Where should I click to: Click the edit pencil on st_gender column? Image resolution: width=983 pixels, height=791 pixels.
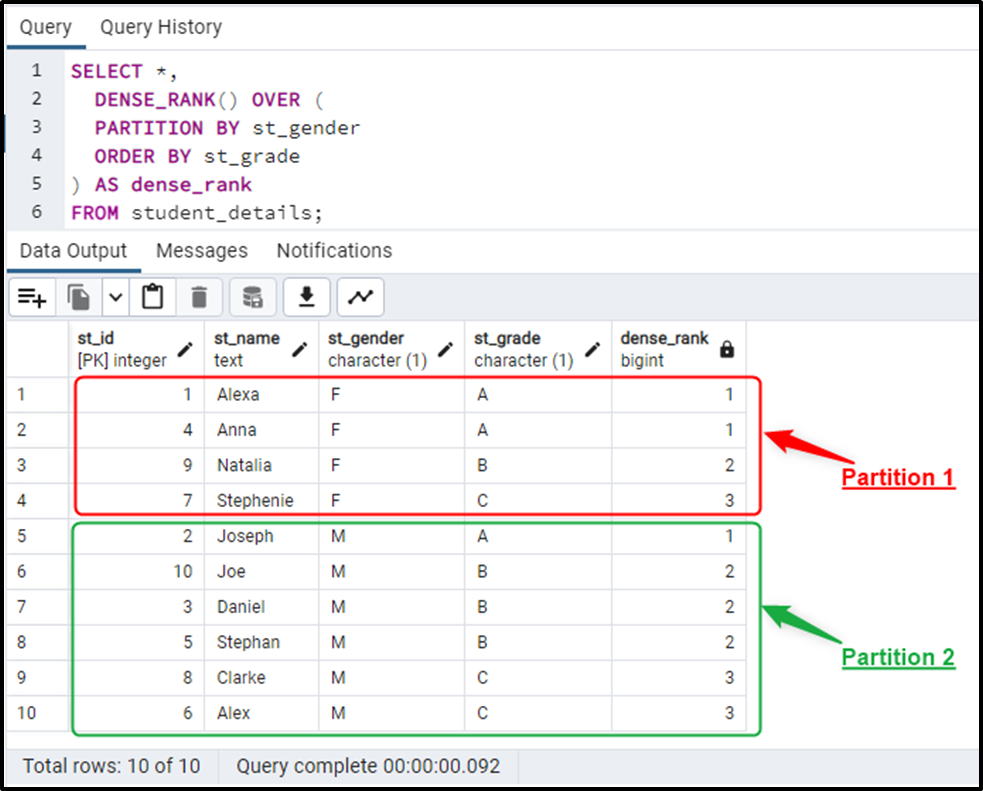(x=446, y=349)
